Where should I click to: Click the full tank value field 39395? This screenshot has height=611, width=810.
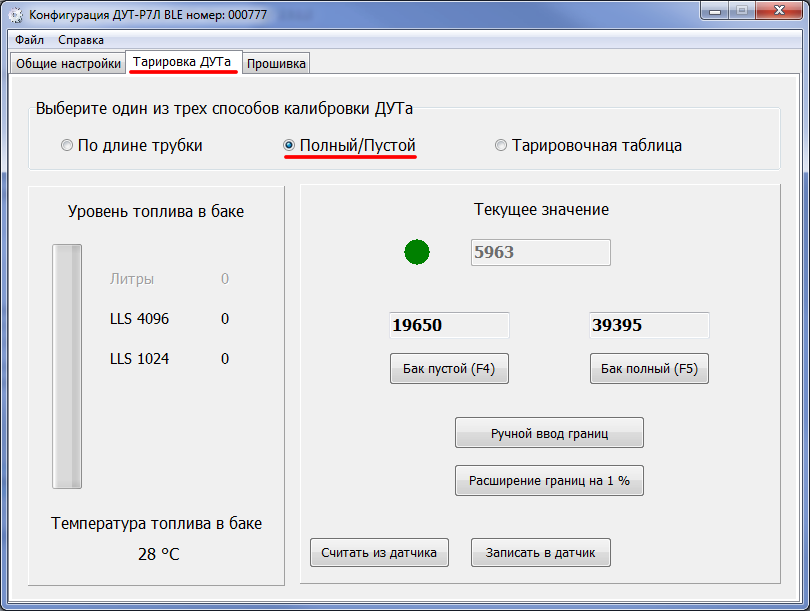point(649,325)
